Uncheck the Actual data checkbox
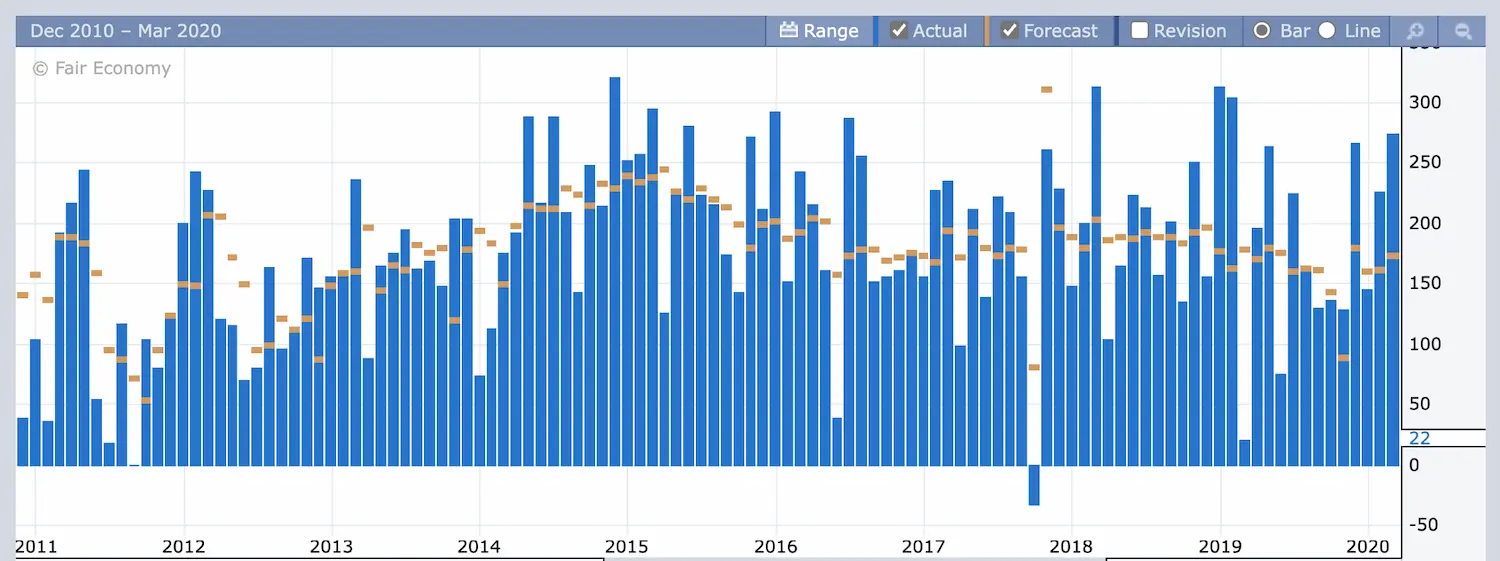Image resolution: width=1500 pixels, height=561 pixels. click(x=899, y=31)
